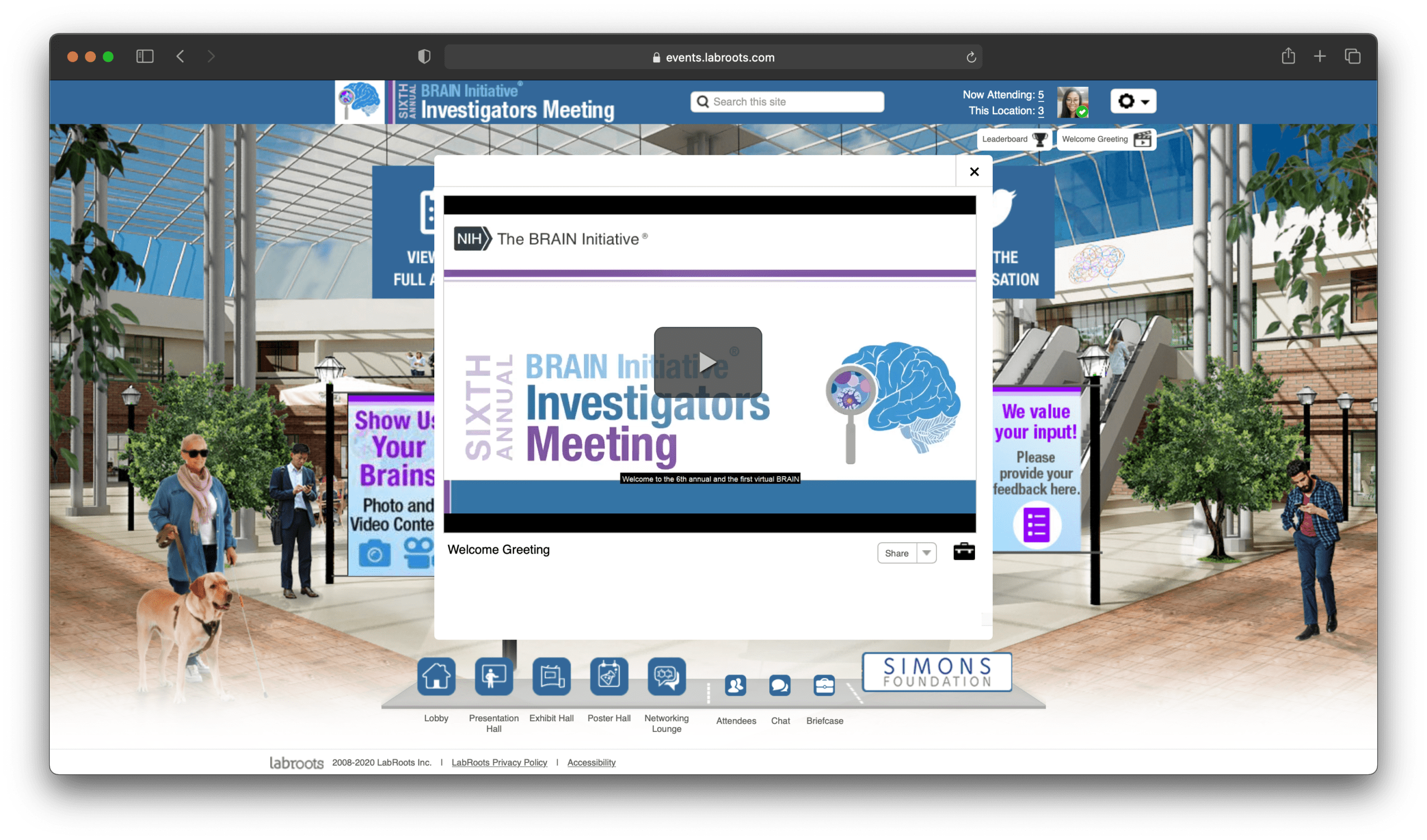Click the feedback form icon on banner
Viewport: 1427px width, 840px height.
click(x=1036, y=525)
